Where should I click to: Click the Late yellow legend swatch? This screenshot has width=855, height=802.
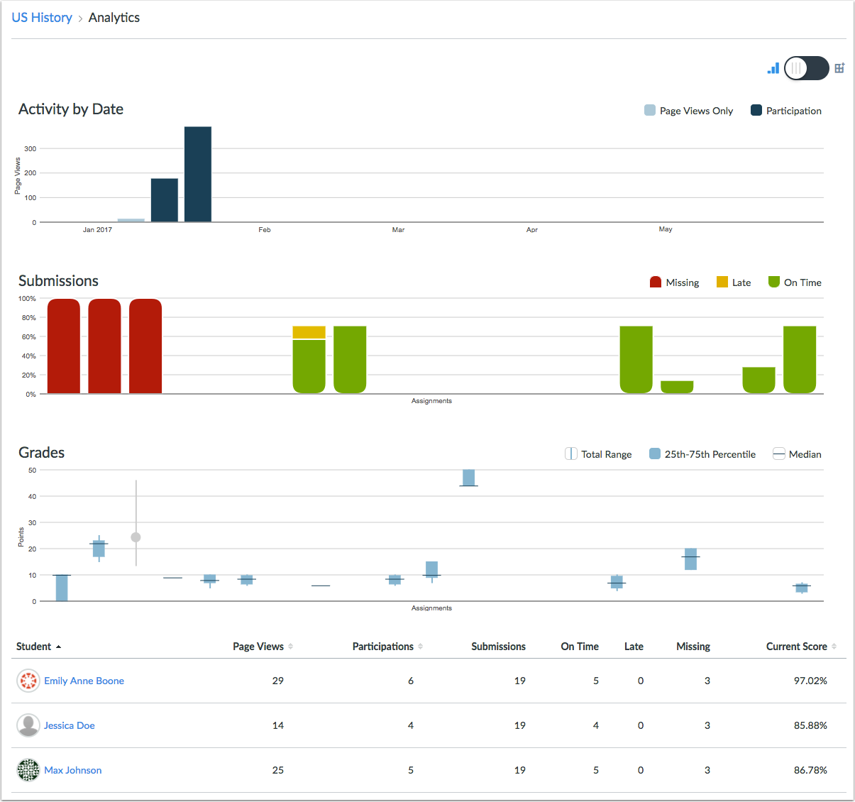pyautogui.click(x=722, y=283)
